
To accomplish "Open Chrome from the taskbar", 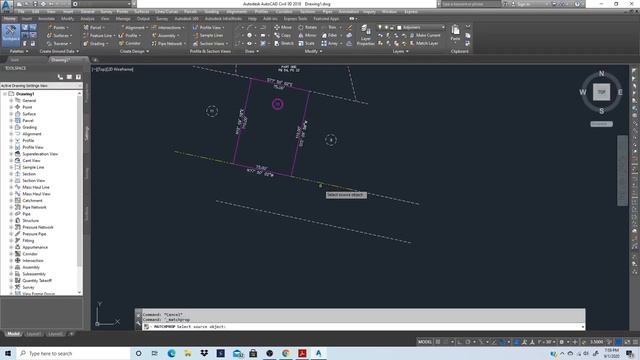I will (286, 353).
